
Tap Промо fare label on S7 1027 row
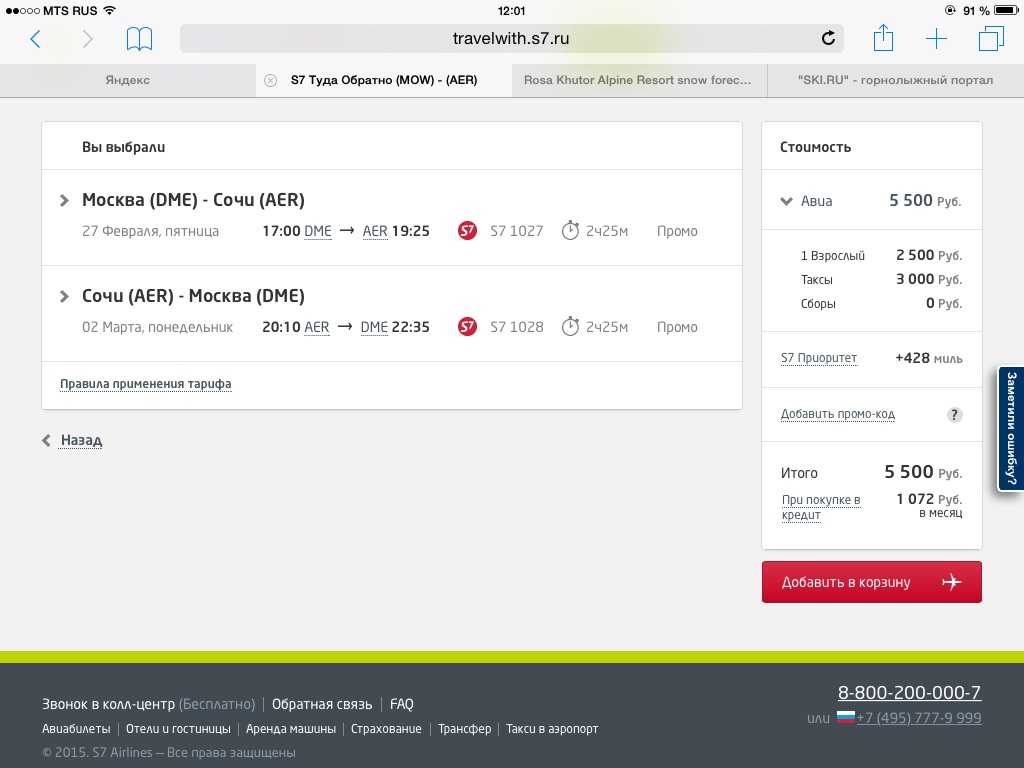(x=677, y=231)
